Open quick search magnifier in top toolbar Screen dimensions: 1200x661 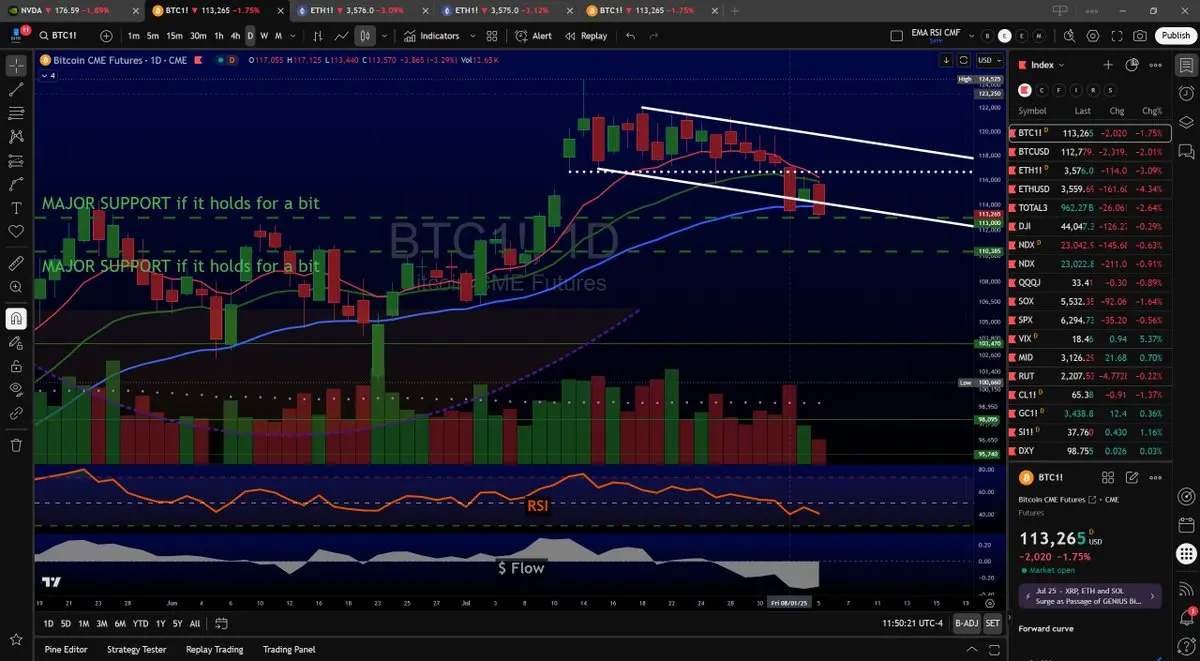[x=1068, y=35]
